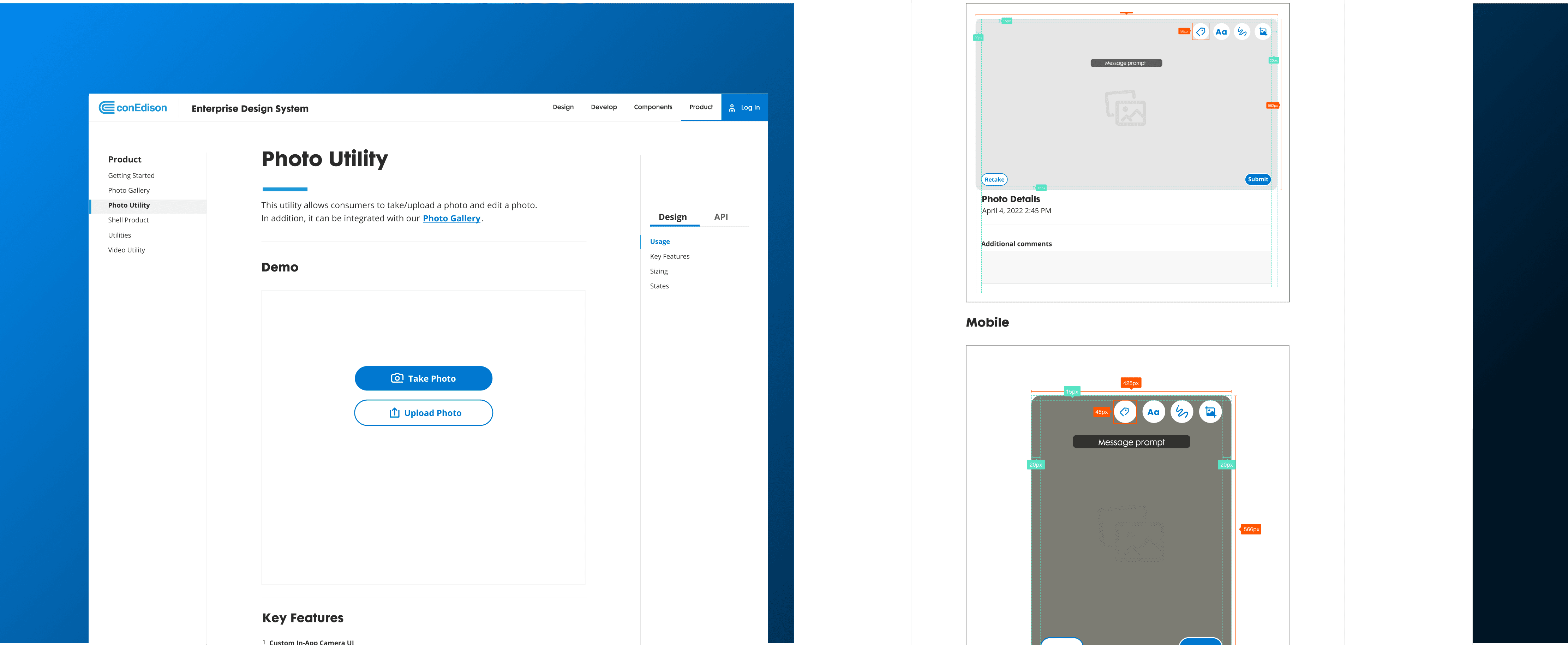Viewport: 1568px width, 645px height.
Task: Open Video Utility in sidebar
Action: (x=127, y=250)
